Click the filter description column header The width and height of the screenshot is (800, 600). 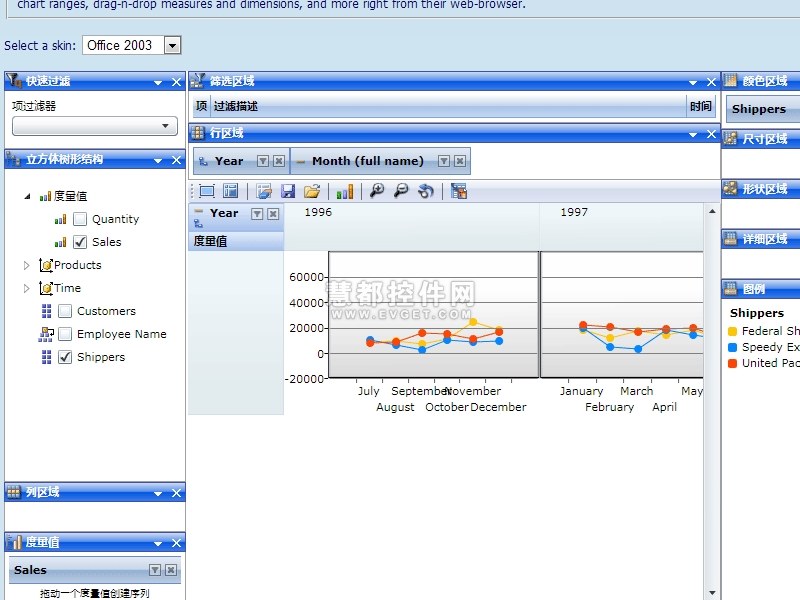tap(448, 106)
